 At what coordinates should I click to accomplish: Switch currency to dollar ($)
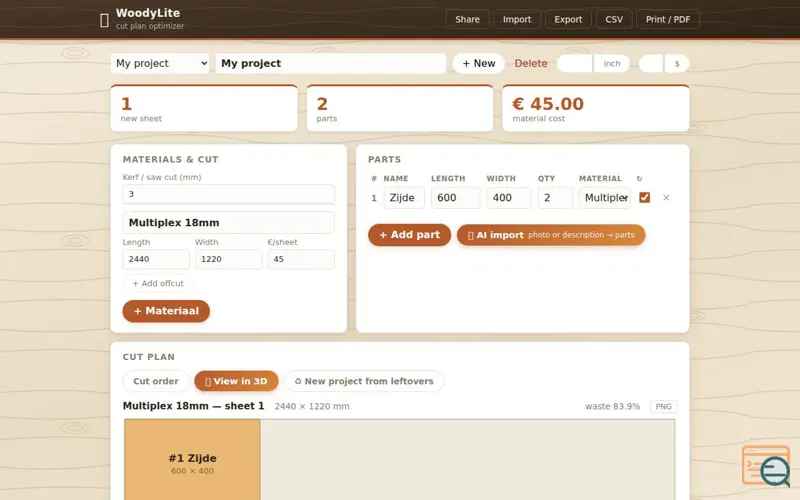pyautogui.click(x=677, y=64)
